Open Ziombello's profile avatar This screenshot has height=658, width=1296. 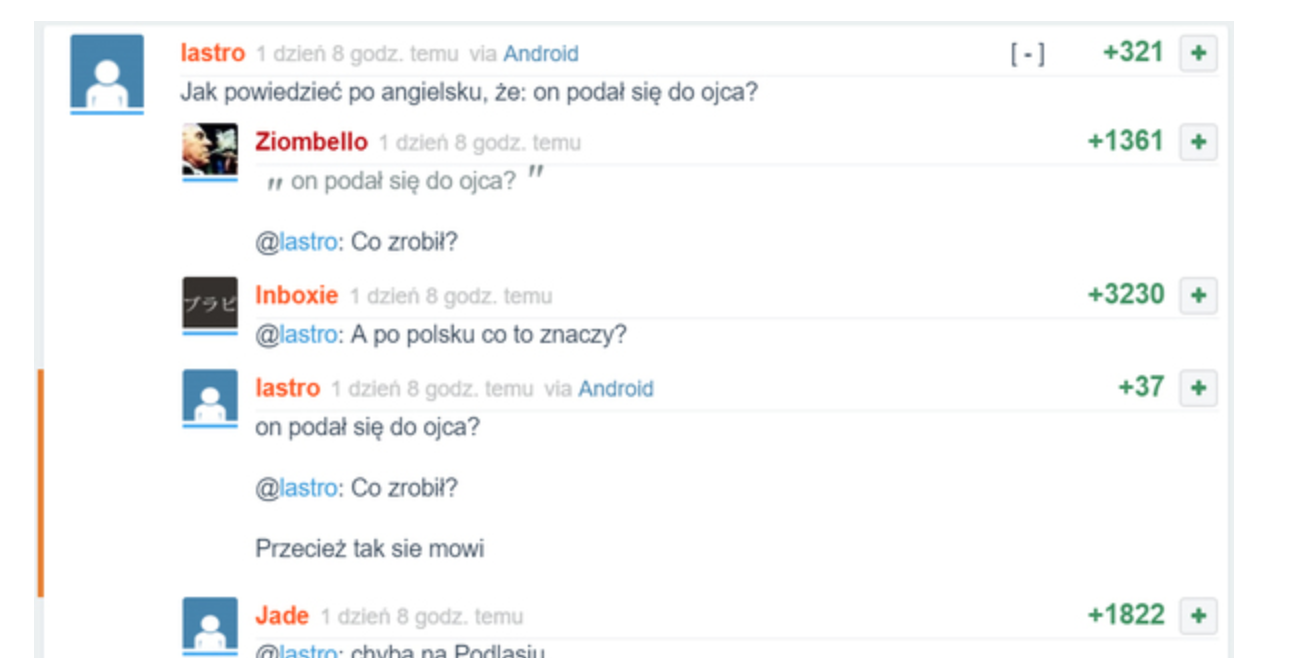210,150
